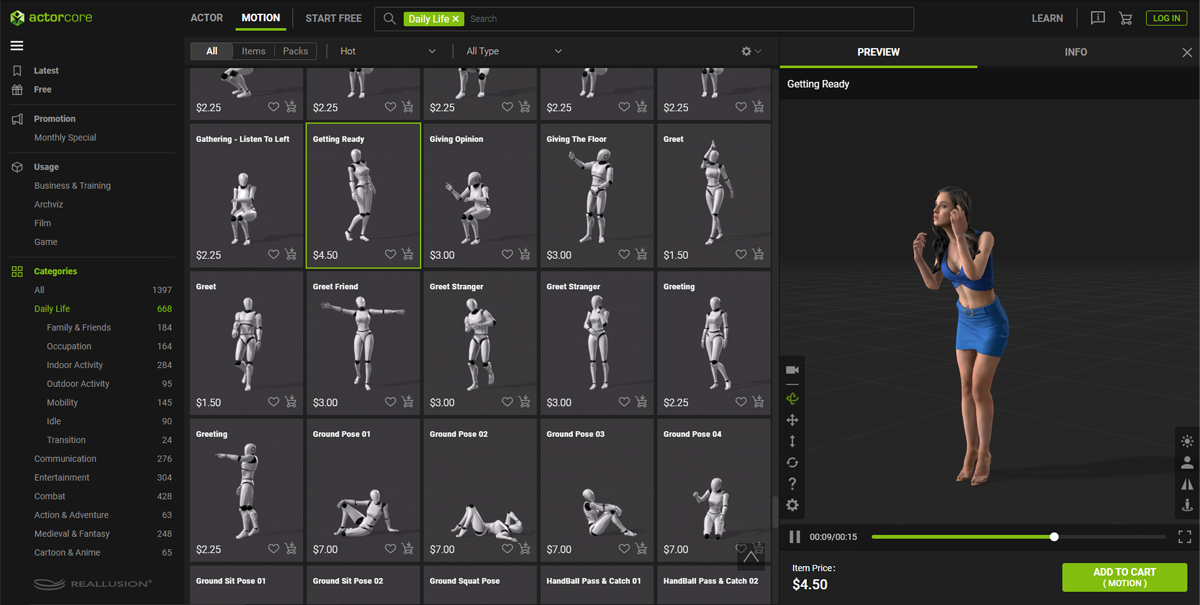Open the INFO tab
This screenshot has height=605, width=1200.
(x=1076, y=52)
